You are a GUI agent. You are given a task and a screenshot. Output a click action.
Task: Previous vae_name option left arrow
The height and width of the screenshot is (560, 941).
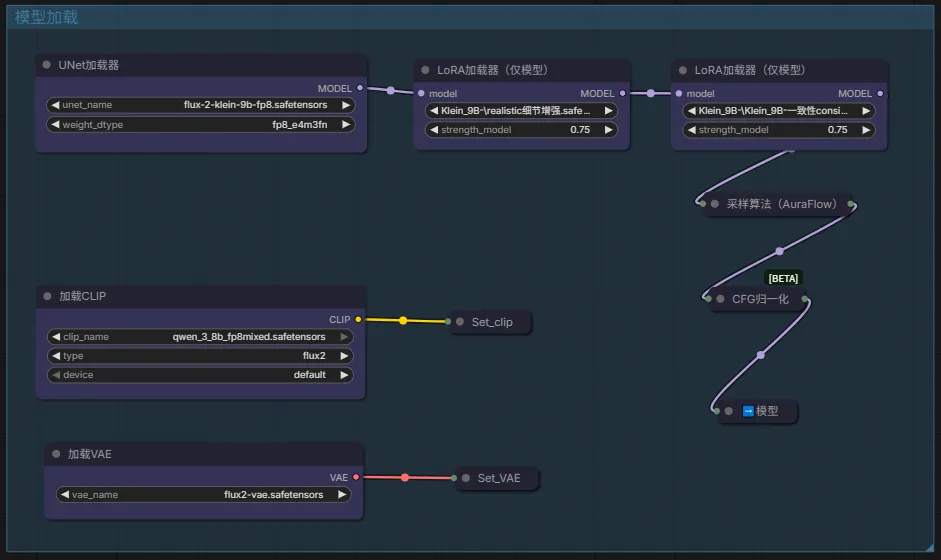[x=65, y=495]
